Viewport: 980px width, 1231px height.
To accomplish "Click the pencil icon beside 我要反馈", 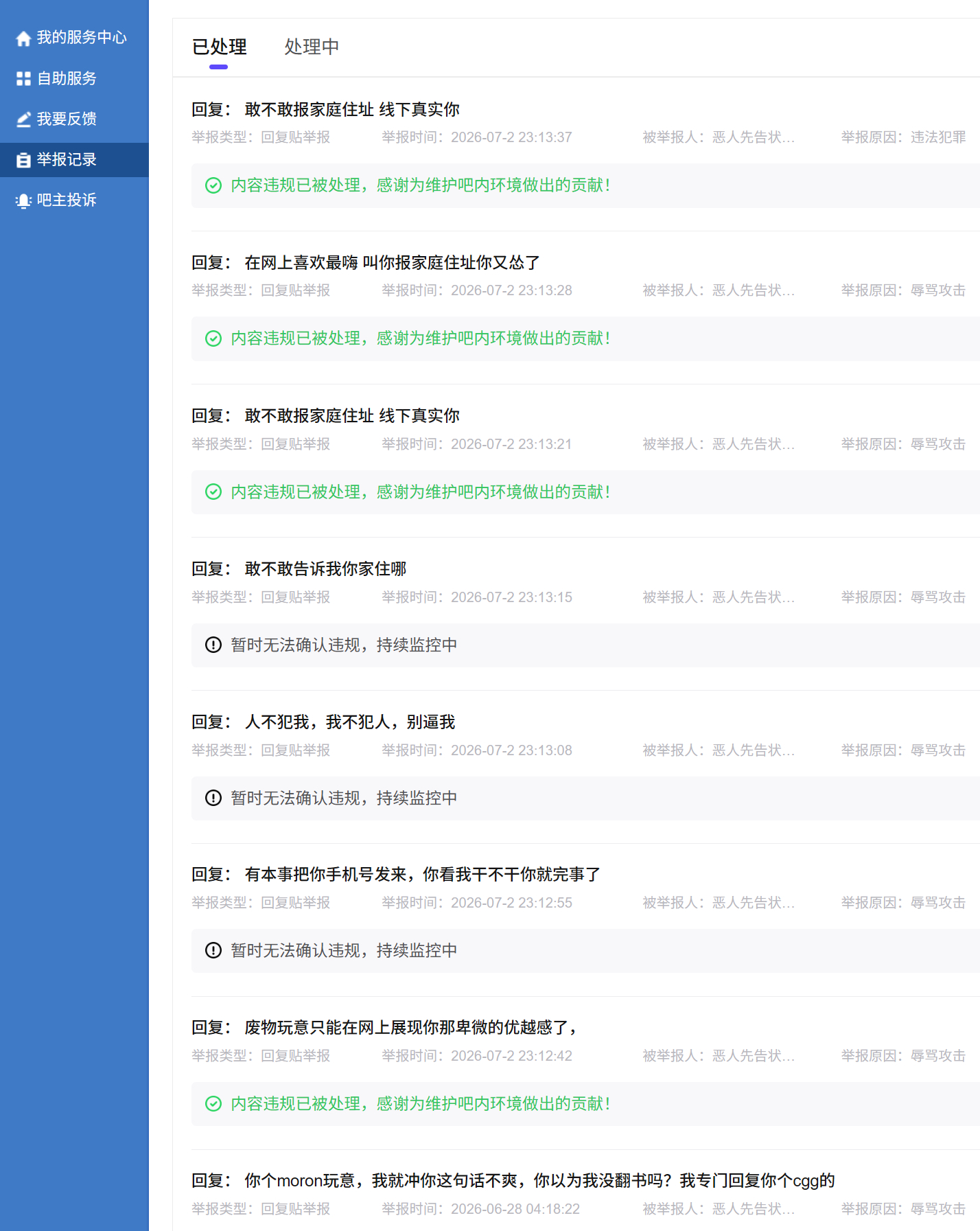I will [x=23, y=119].
